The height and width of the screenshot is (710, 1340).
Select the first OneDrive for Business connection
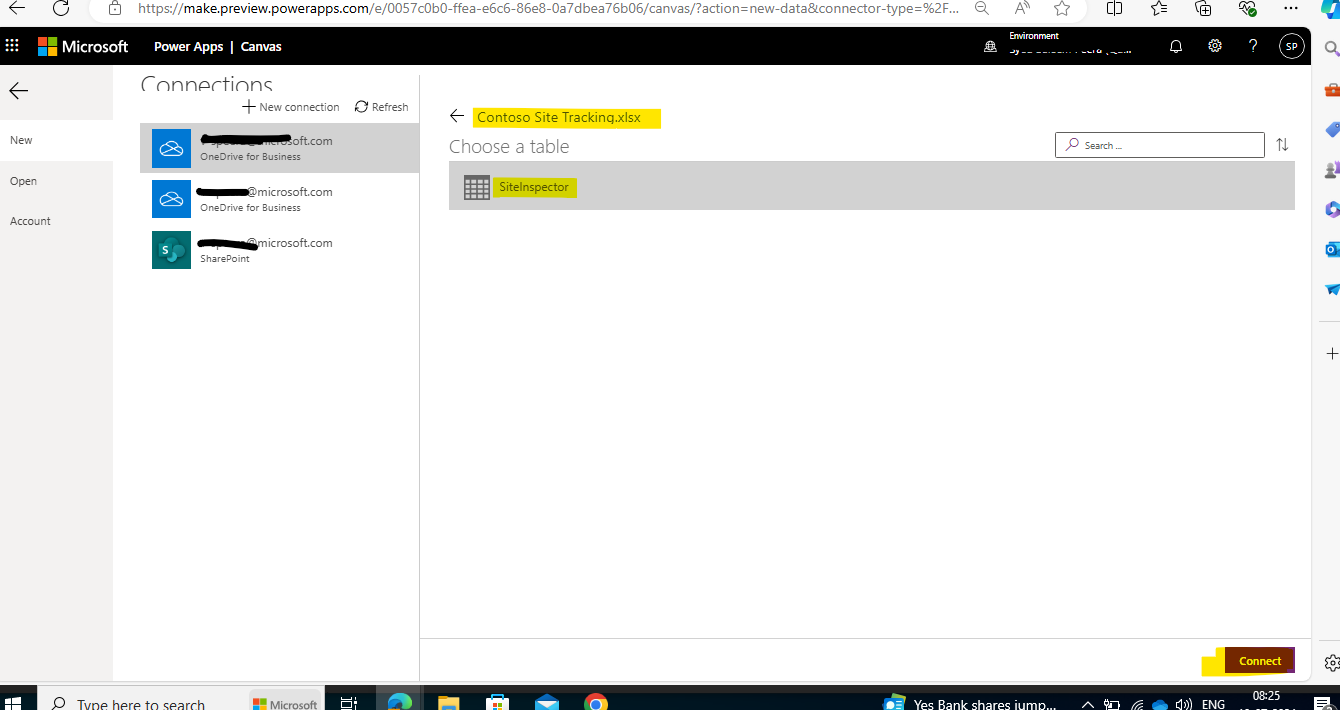280,148
